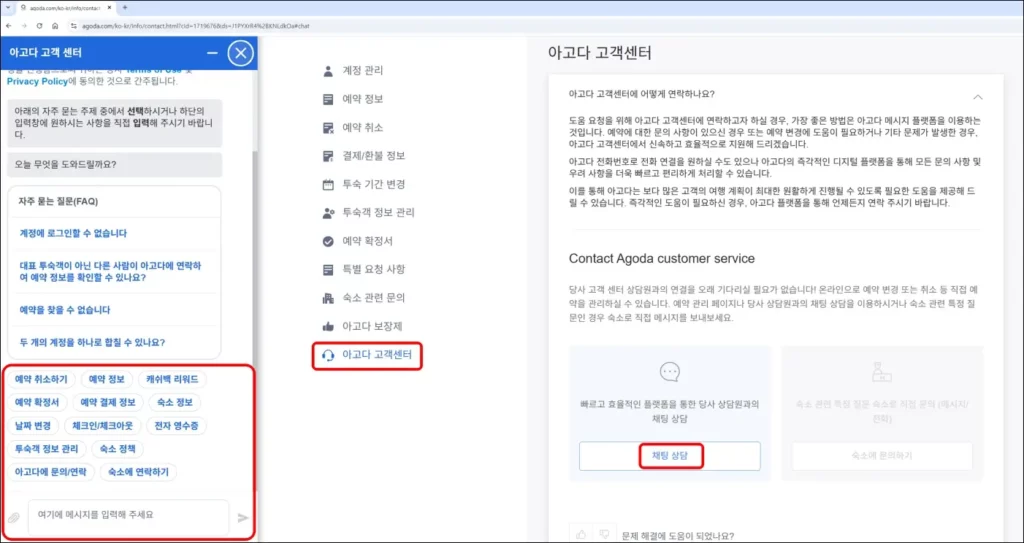Minimize the 아고다 고객 센터 chat panel
Screen dimensions: 1024x543
pos(212,53)
